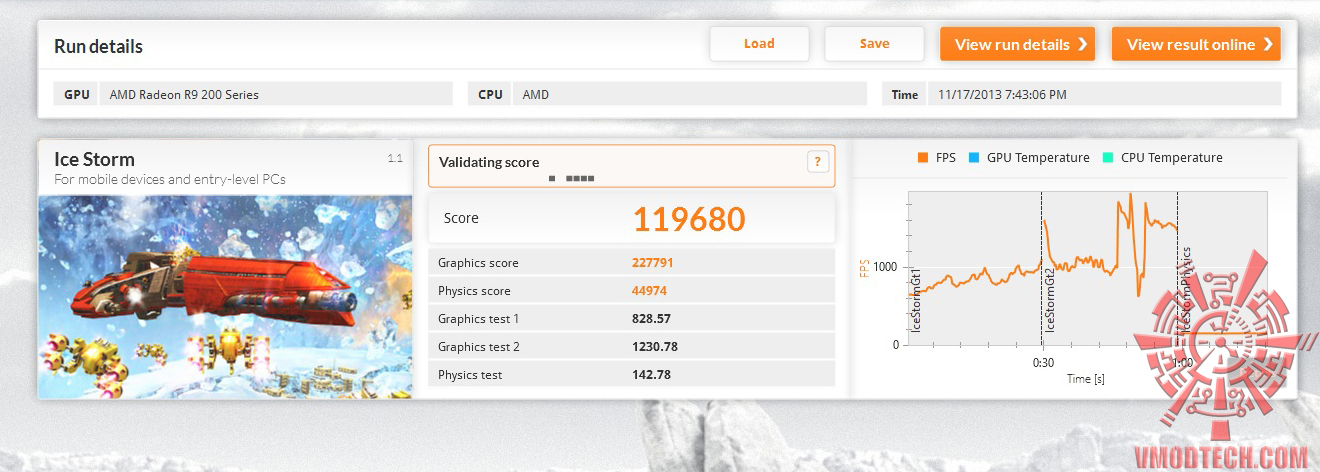Viewport: 1320px width, 472px height.
Task: Click the Run details heading
Action: [x=98, y=46]
